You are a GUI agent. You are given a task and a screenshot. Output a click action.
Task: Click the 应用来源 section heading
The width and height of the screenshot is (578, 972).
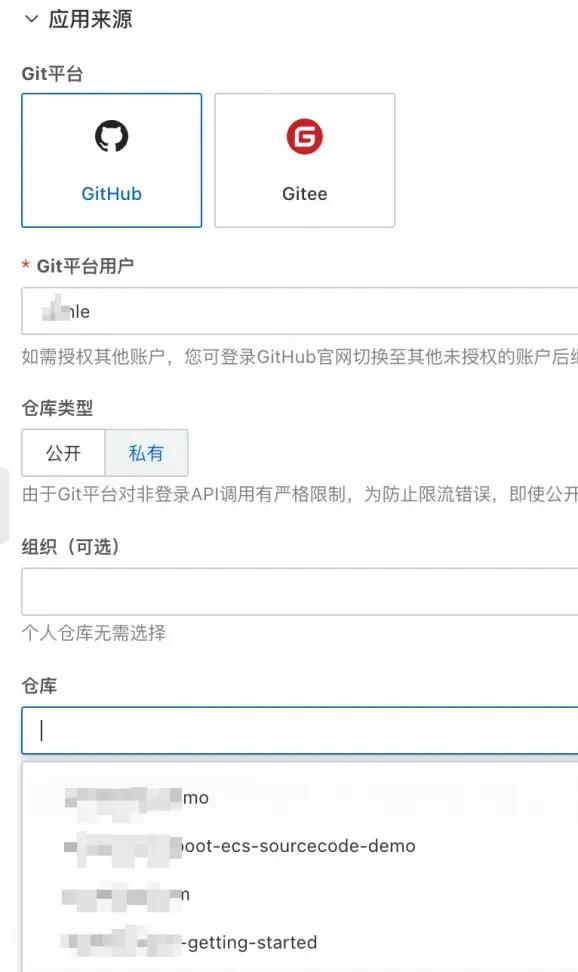point(91,19)
